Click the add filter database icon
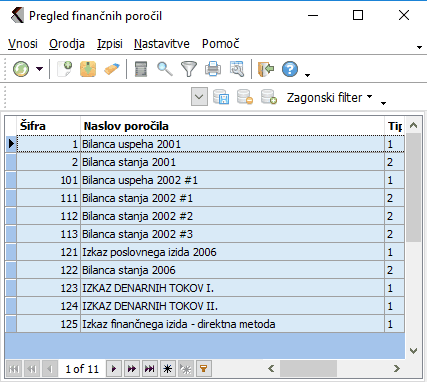This screenshot has width=427, height=382. click(x=269, y=97)
